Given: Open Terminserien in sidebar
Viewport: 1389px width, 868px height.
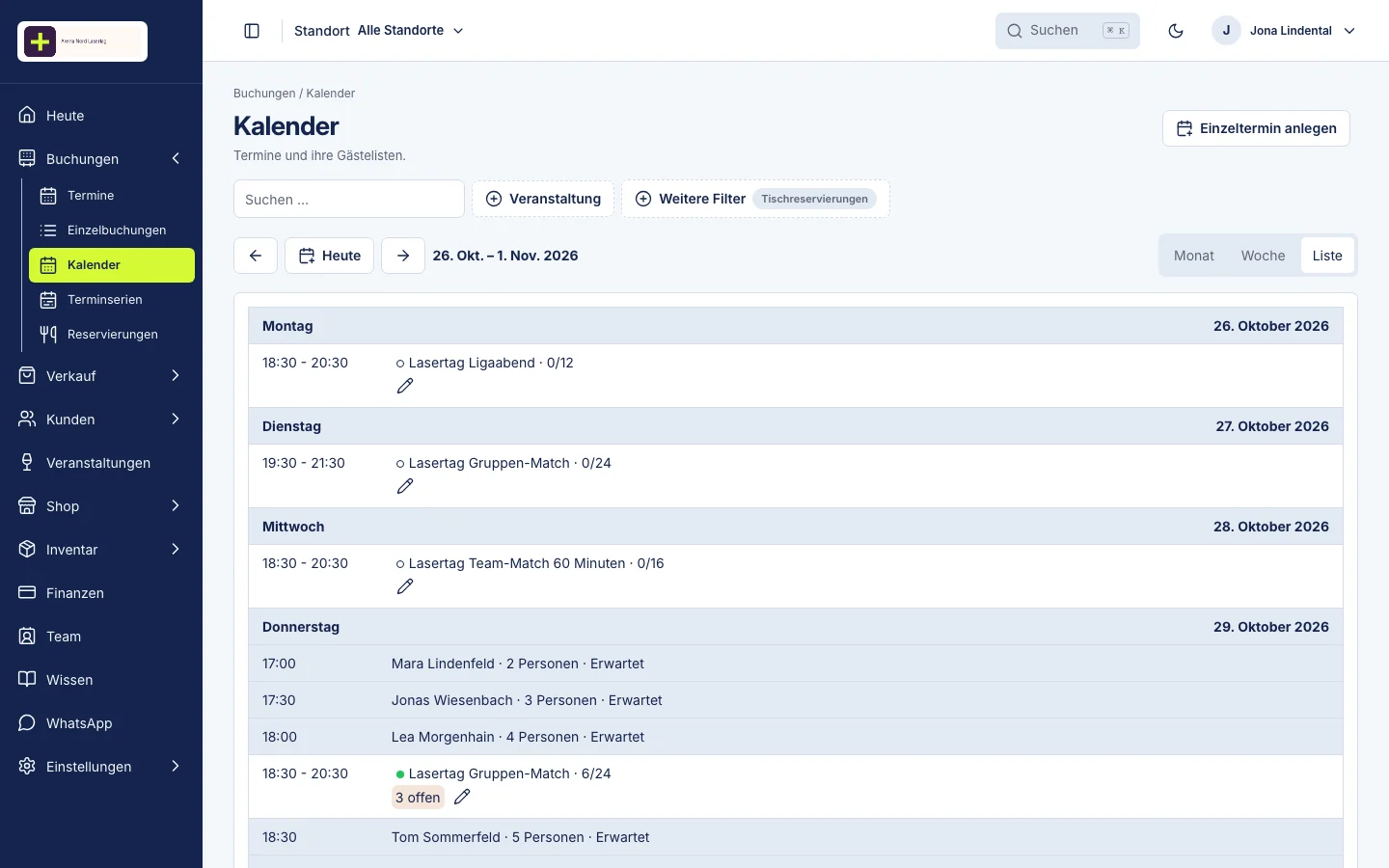Looking at the screenshot, I should [112, 300].
